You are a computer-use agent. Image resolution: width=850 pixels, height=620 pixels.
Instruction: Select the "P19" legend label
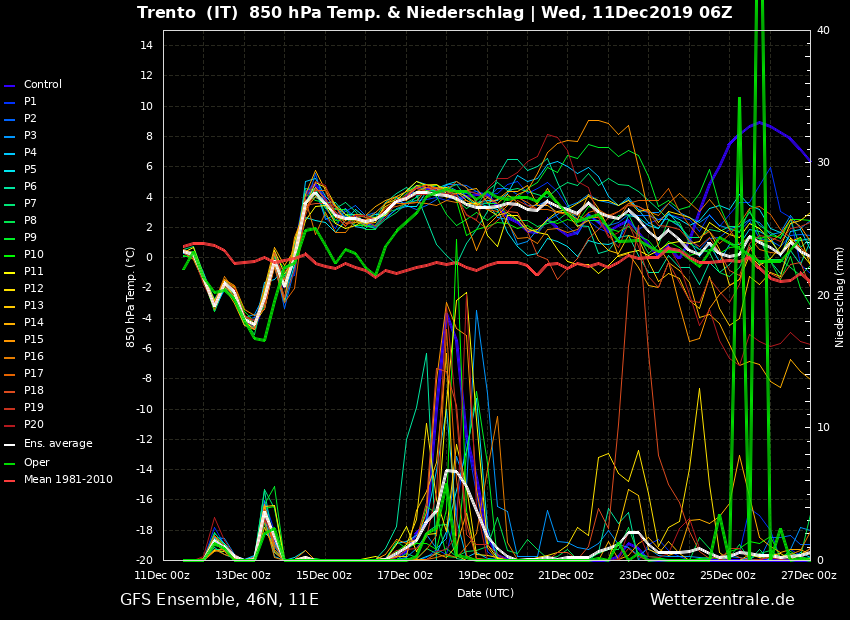pos(34,407)
